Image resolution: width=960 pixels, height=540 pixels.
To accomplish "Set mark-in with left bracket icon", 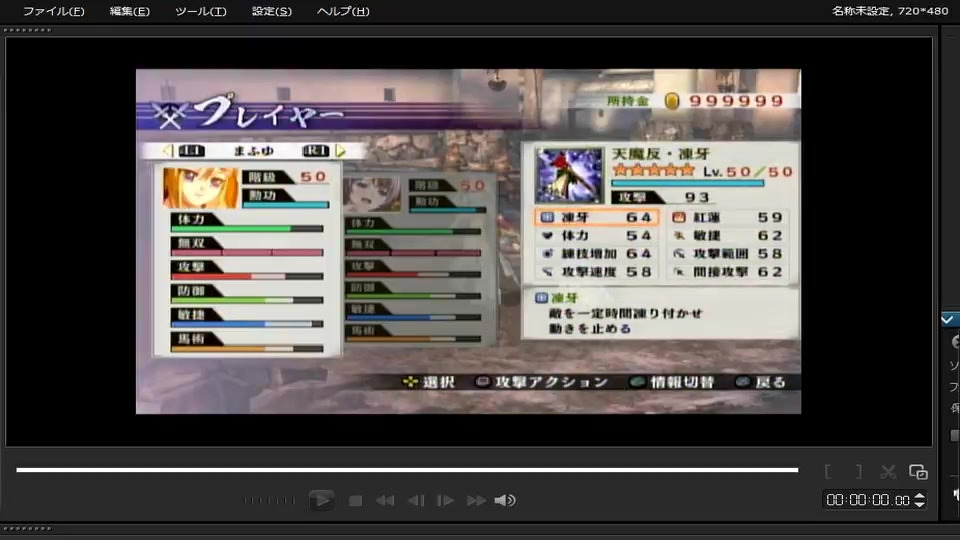I will coord(828,471).
